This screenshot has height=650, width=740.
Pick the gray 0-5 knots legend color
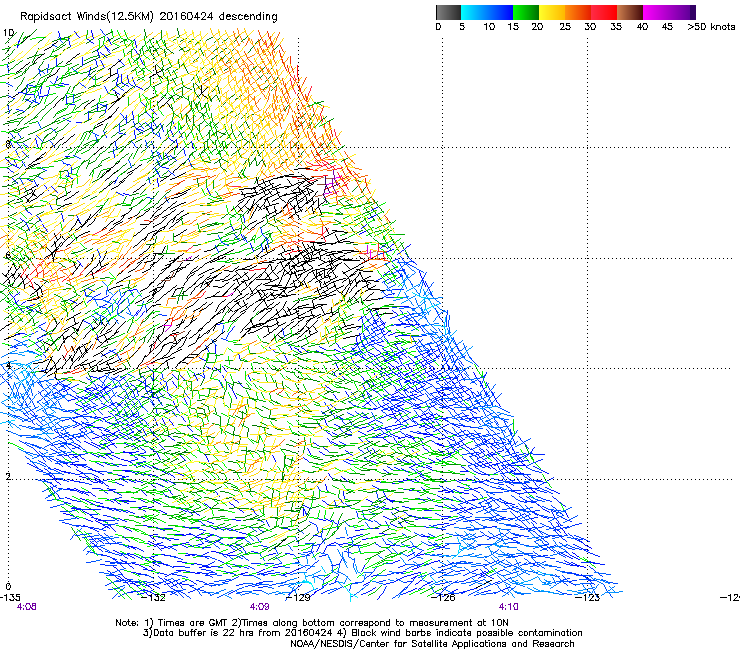pyautogui.click(x=448, y=12)
